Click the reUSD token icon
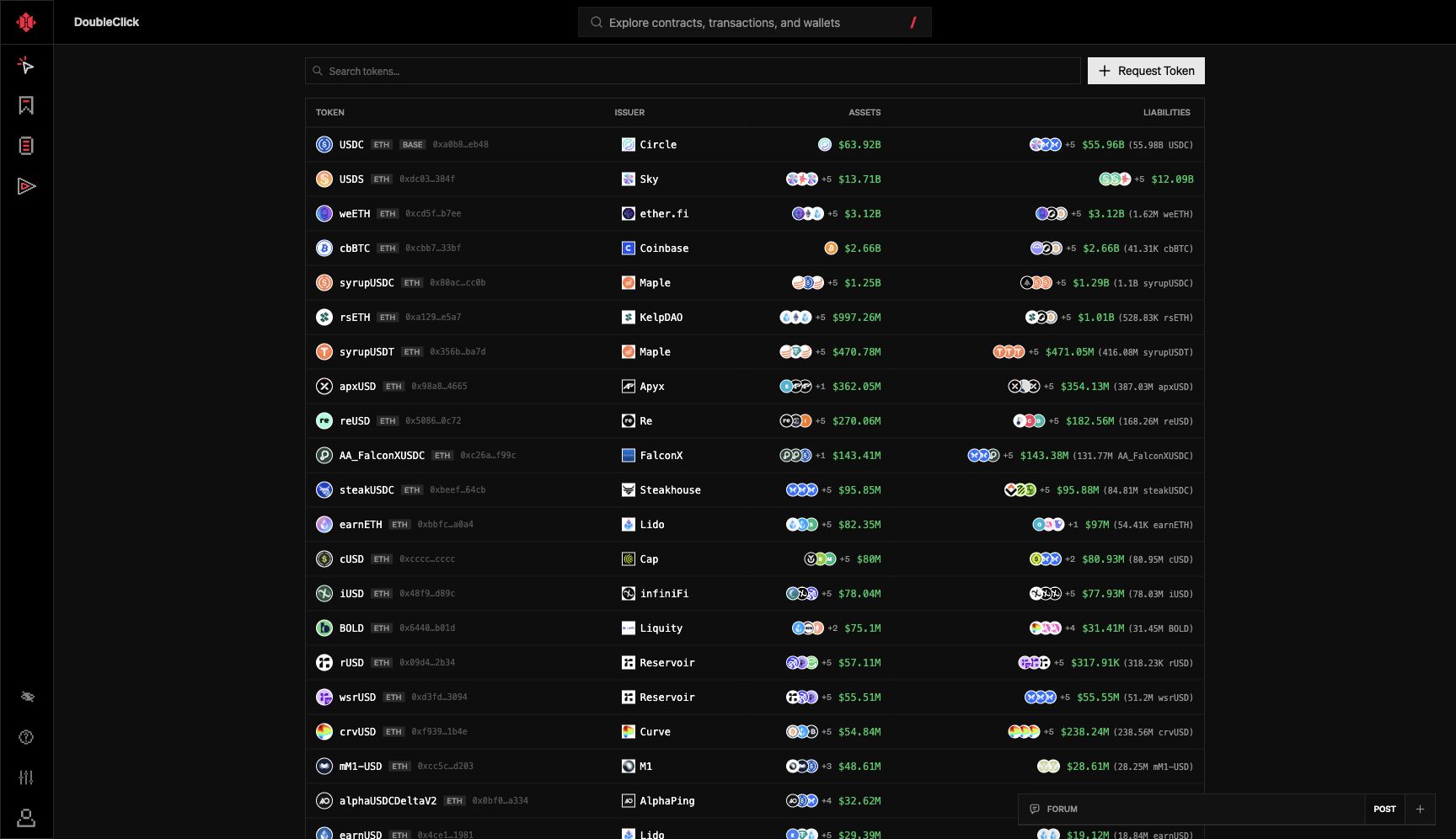 (324, 421)
